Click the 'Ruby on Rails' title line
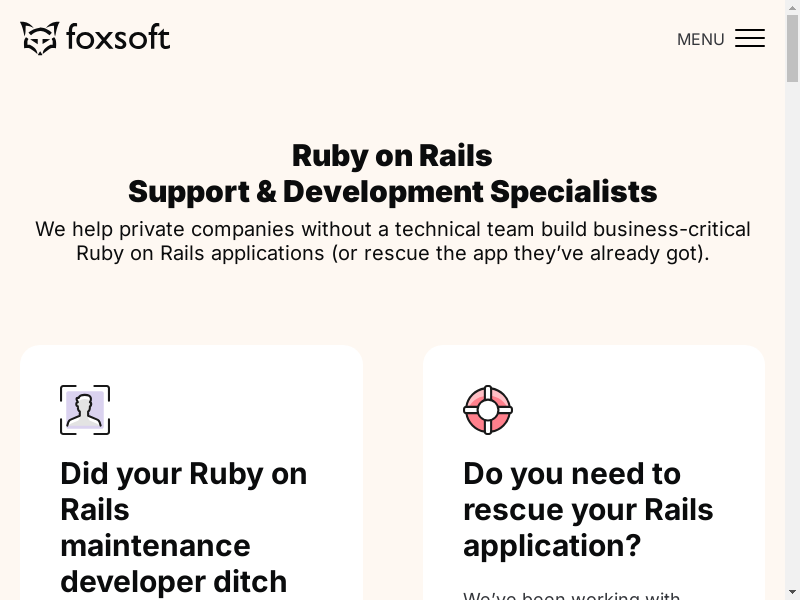The image size is (800, 600). 392,156
